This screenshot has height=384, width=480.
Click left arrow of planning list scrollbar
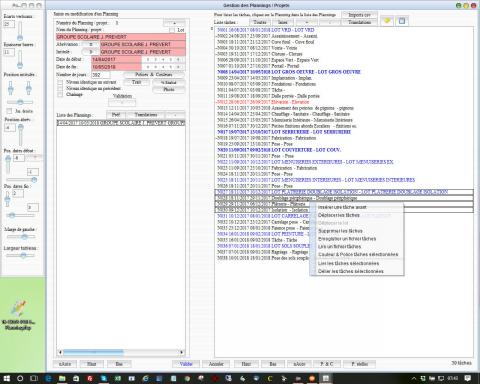[60, 352]
